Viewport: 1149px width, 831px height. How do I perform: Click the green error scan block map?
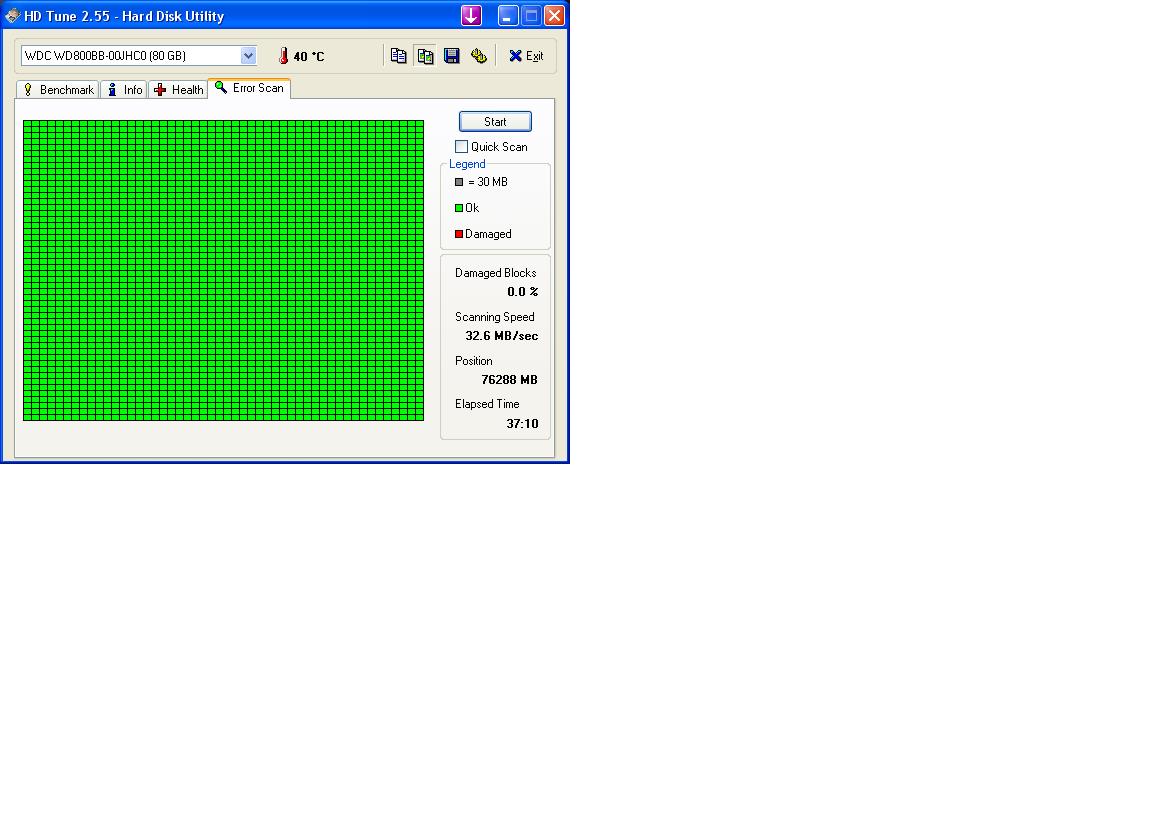223,270
